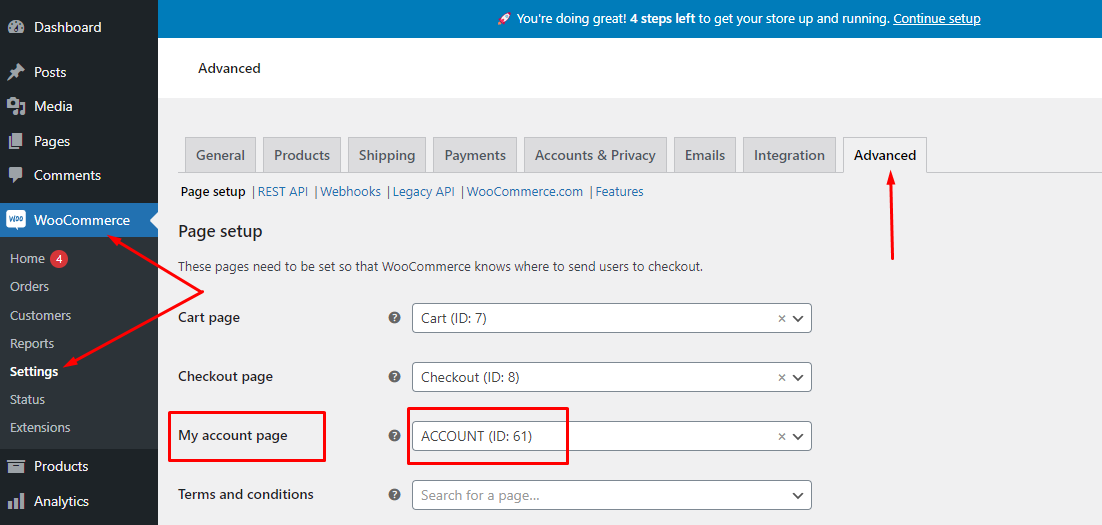Clear the My account page selection x
The height and width of the screenshot is (525, 1102).
(782, 436)
